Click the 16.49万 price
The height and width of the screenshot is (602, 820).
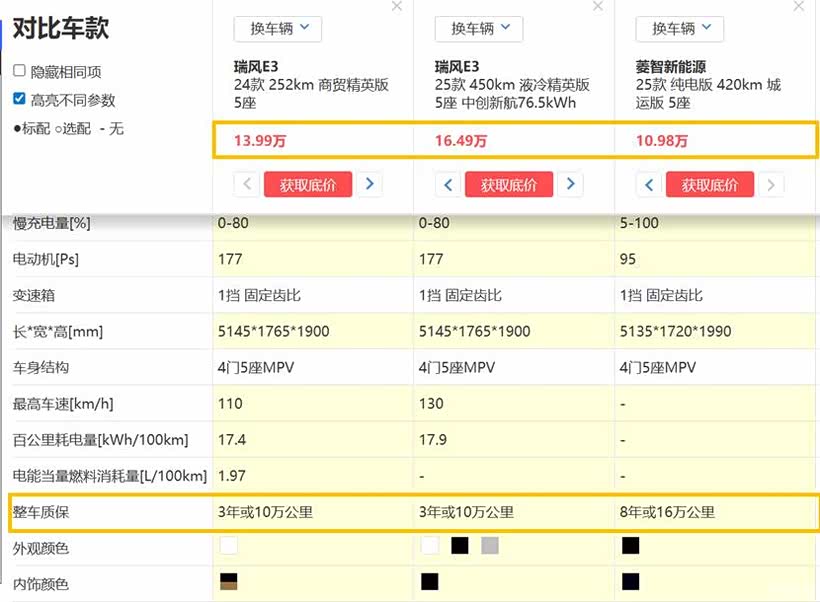click(x=461, y=141)
